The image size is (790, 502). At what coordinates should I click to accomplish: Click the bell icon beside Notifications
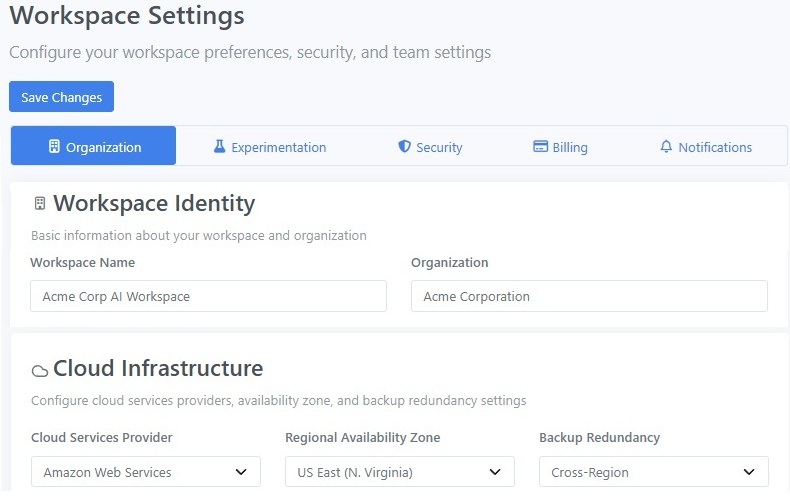click(x=666, y=147)
